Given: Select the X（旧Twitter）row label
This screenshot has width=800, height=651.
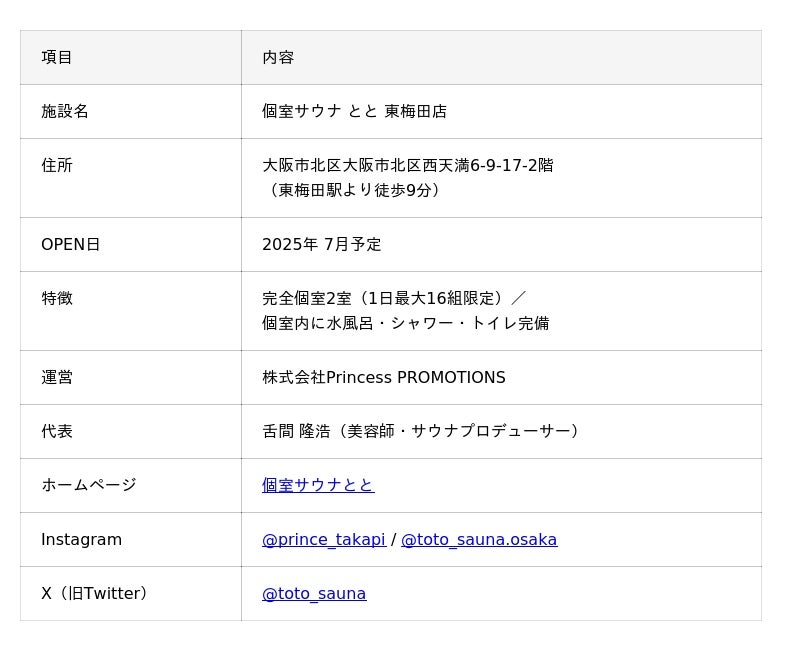Looking at the screenshot, I should tap(97, 593).
